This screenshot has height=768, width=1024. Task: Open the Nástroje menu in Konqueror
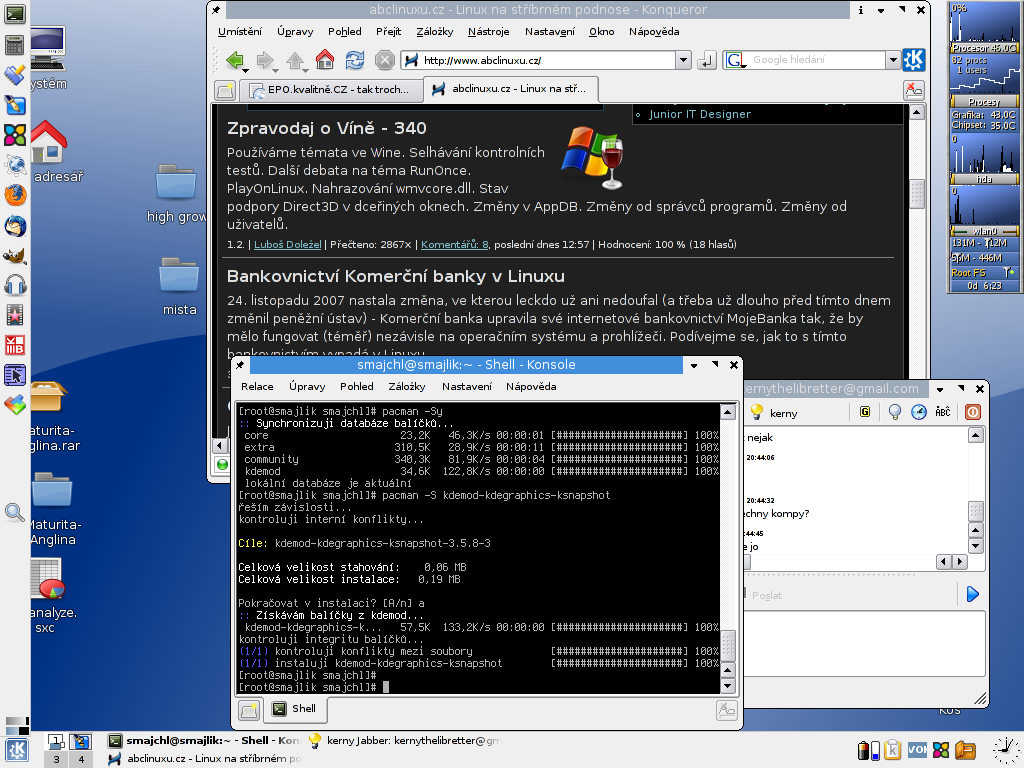[x=488, y=31]
